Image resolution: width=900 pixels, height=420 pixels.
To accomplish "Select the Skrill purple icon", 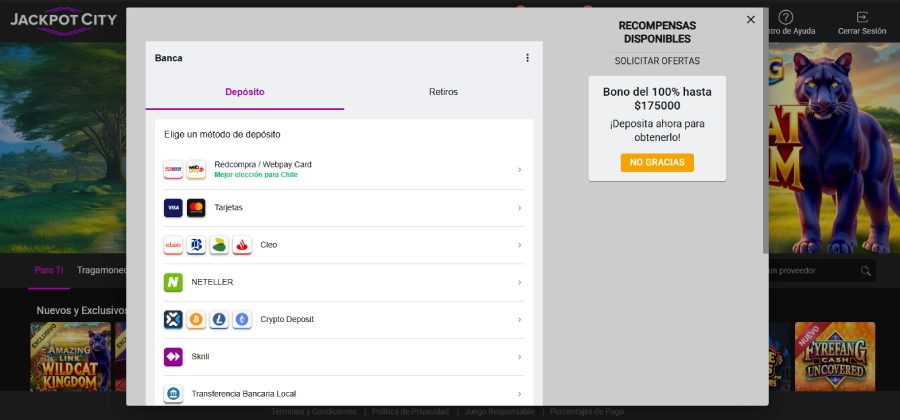I will (173, 356).
